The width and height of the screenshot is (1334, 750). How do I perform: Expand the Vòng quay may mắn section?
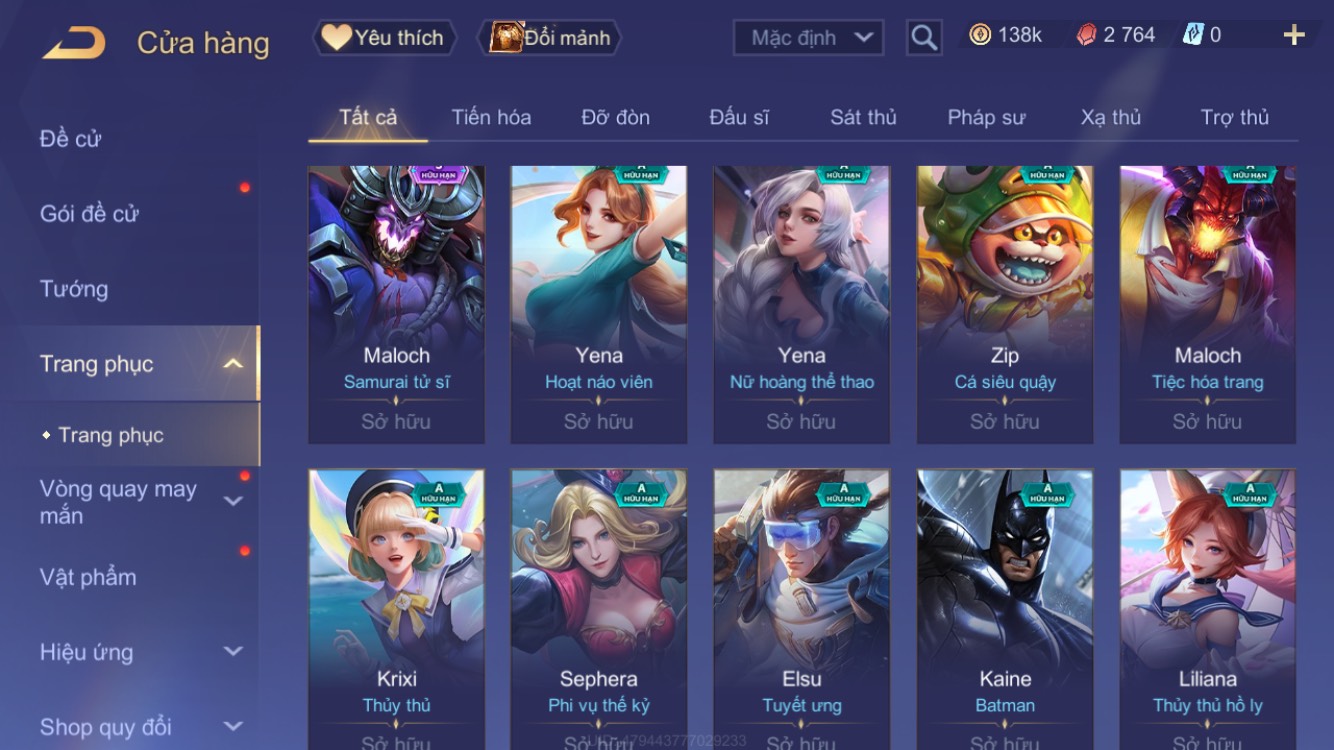tap(232, 501)
